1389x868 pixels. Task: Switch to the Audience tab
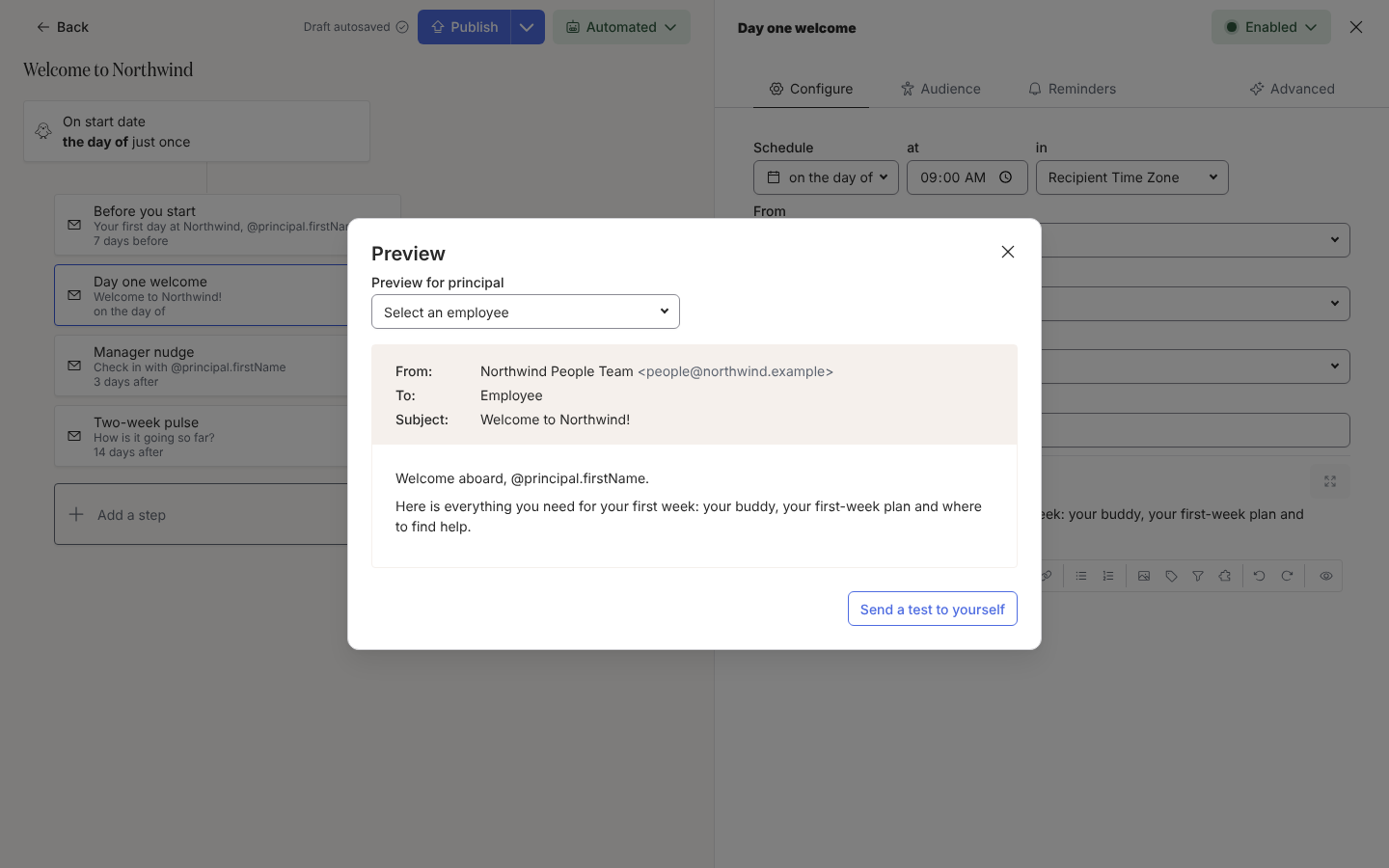coord(940,89)
